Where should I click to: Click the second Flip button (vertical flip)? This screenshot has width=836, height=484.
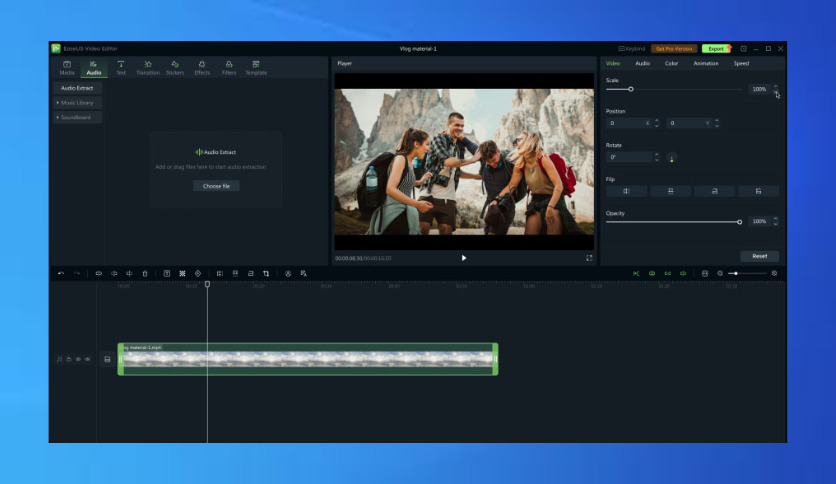[671, 191]
